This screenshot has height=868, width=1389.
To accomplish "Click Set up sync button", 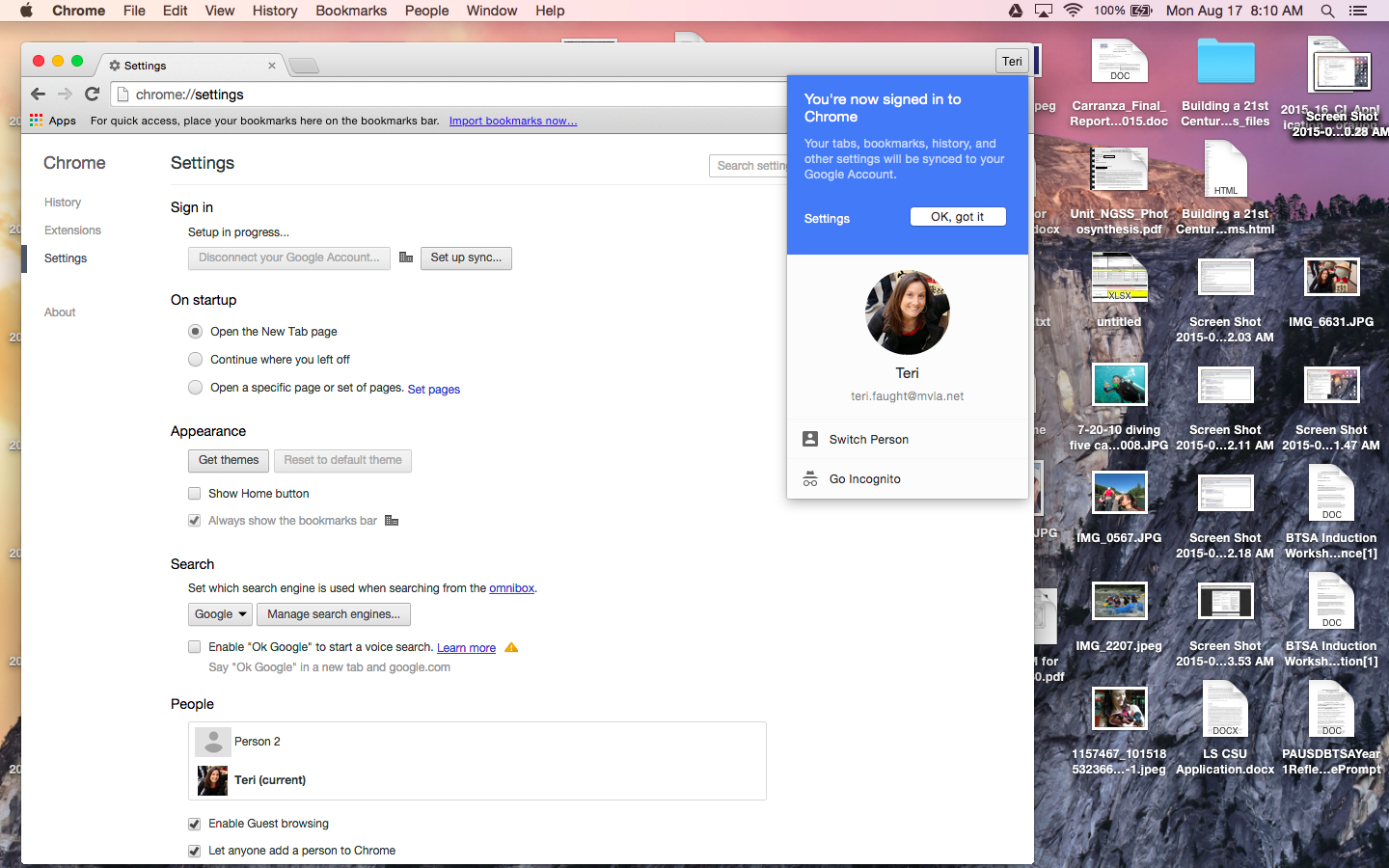I will click(x=466, y=258).
